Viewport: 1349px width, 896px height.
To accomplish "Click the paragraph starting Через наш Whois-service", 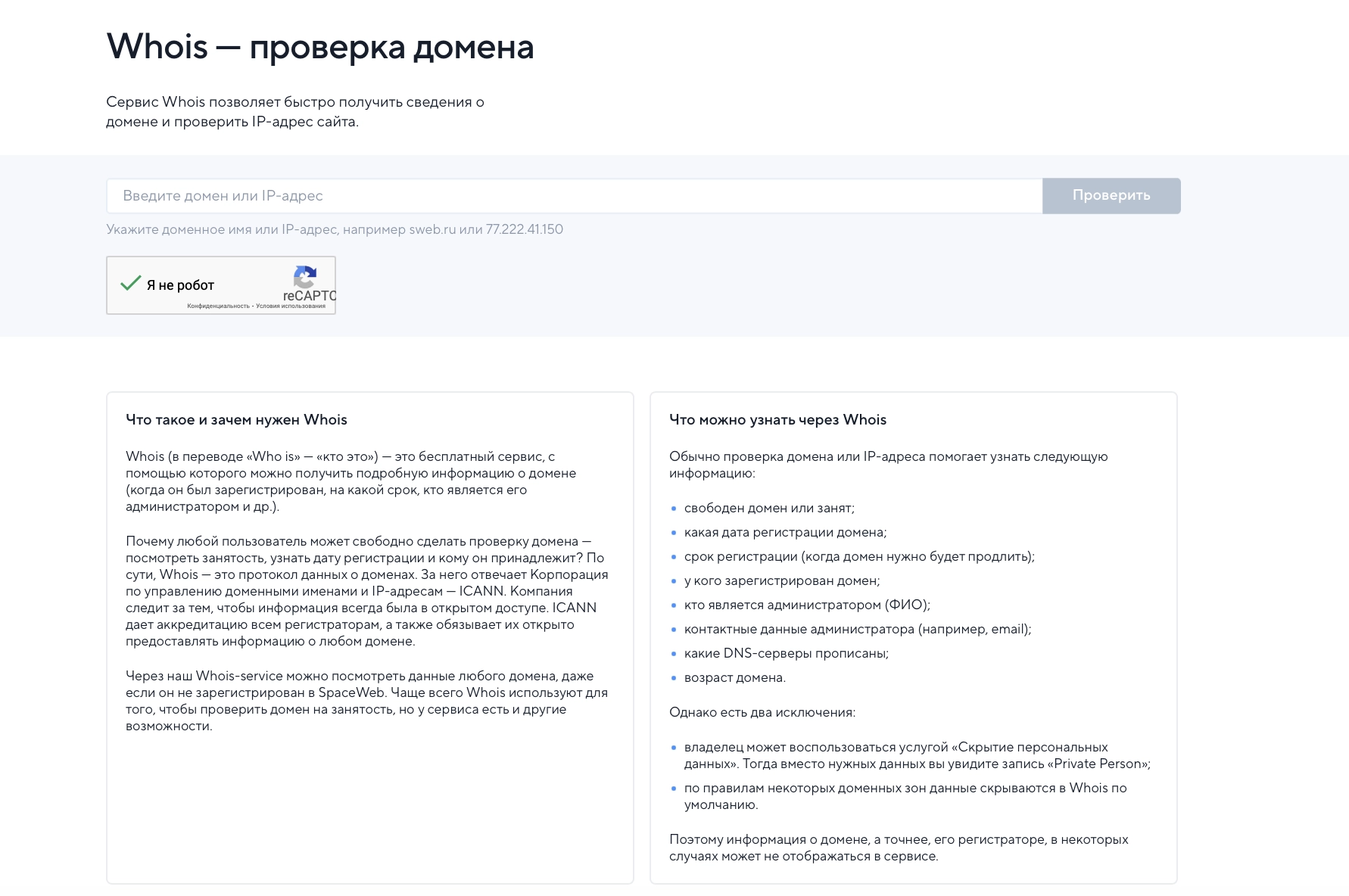I will click(x=367, y=701).
